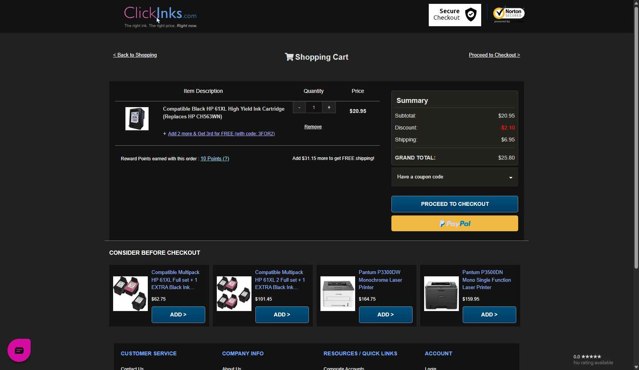
Task: Add the Pantum P3500DN printer to cart
Action: pos(489,315)
